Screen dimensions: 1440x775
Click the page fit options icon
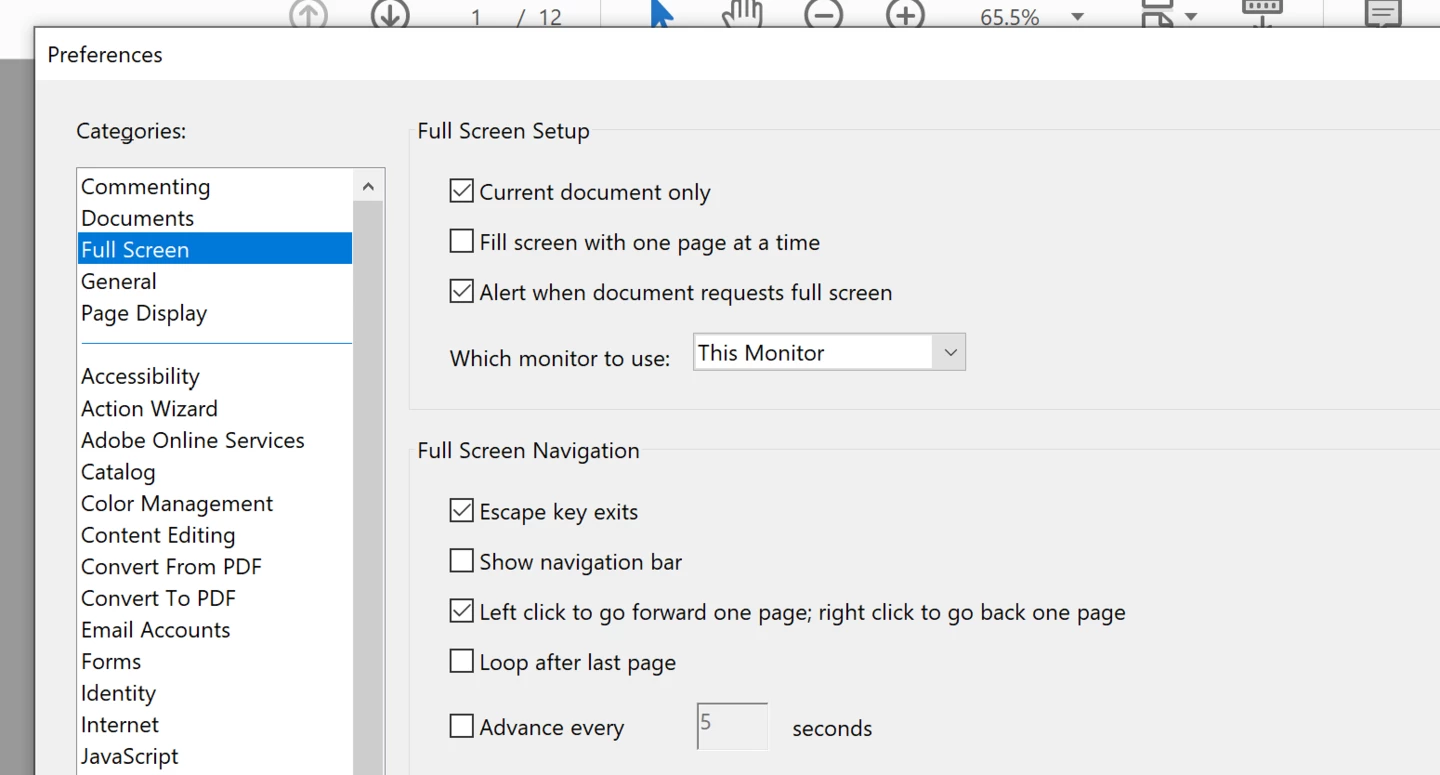(x=1157, y=14)
